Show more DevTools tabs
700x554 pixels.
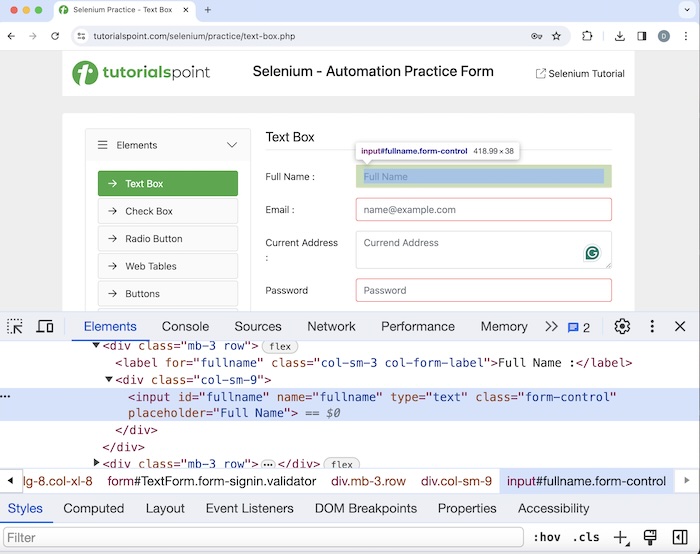(x=551, y=326)
